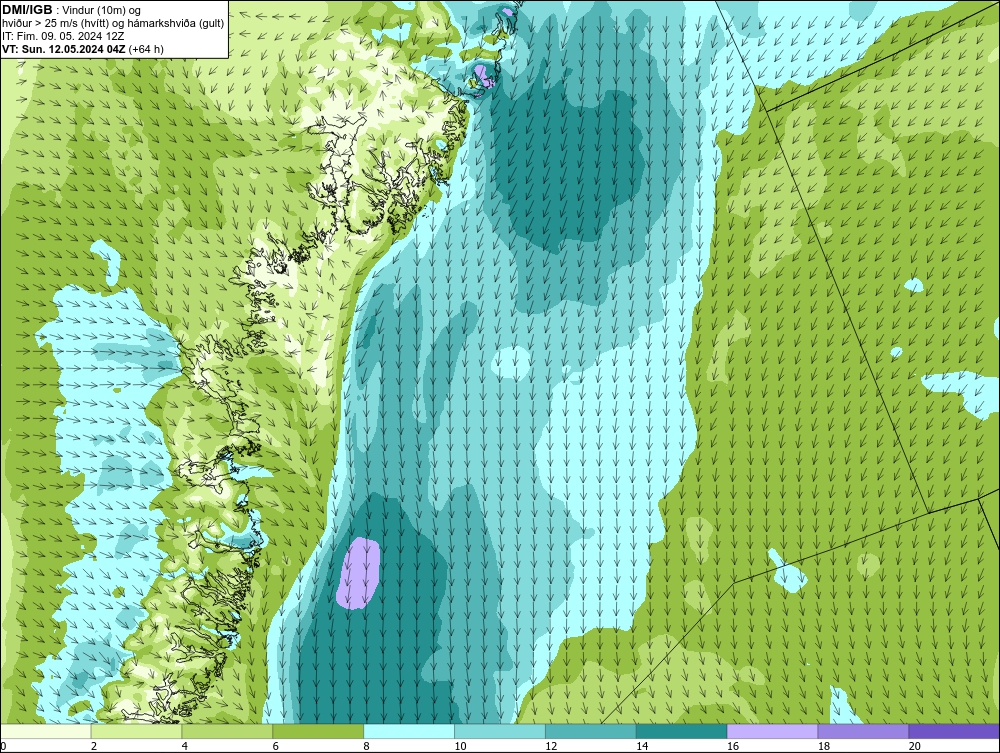Click the 16–18 m/s lavender legend swatch
Screen dimensions: 1000x753
[772, 731]
